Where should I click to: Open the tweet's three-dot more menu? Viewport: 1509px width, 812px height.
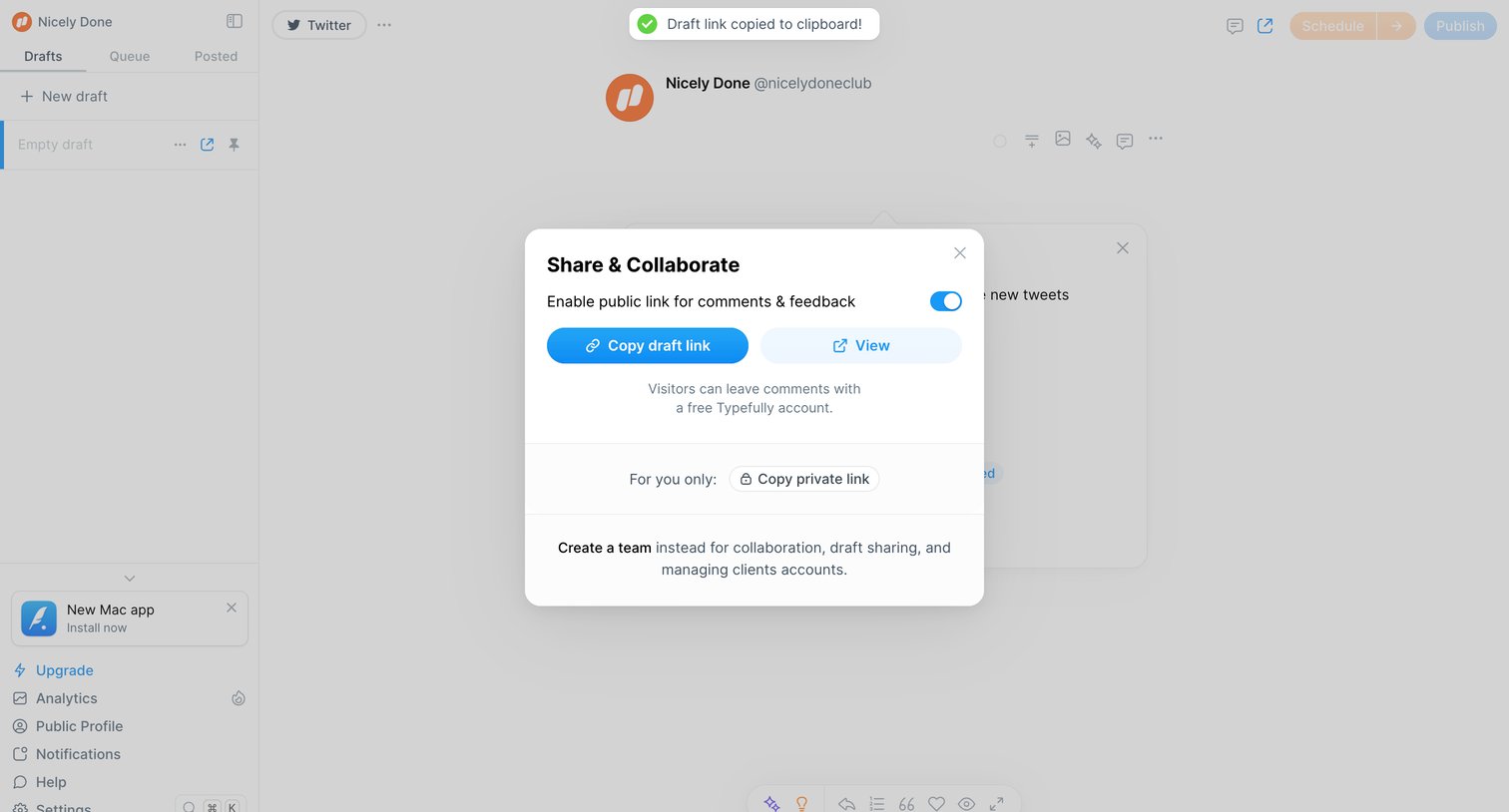pos(1156,139)
